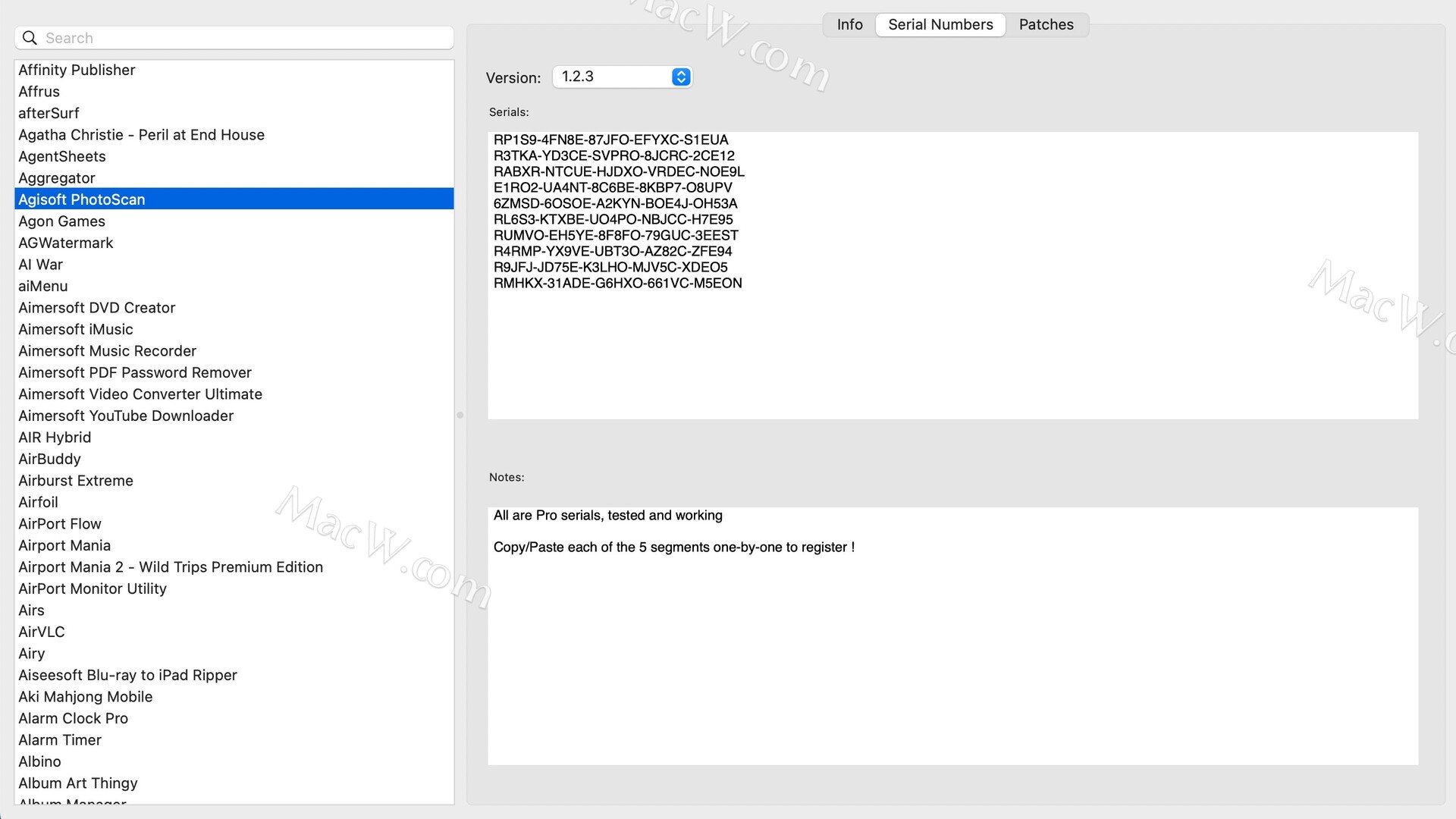Image resolution: width=1456 pixels, height=819 pixels.
Task: Select Airport Mania 2 - Wild Trips Premium Edition
Action: (x=234, y=567)
